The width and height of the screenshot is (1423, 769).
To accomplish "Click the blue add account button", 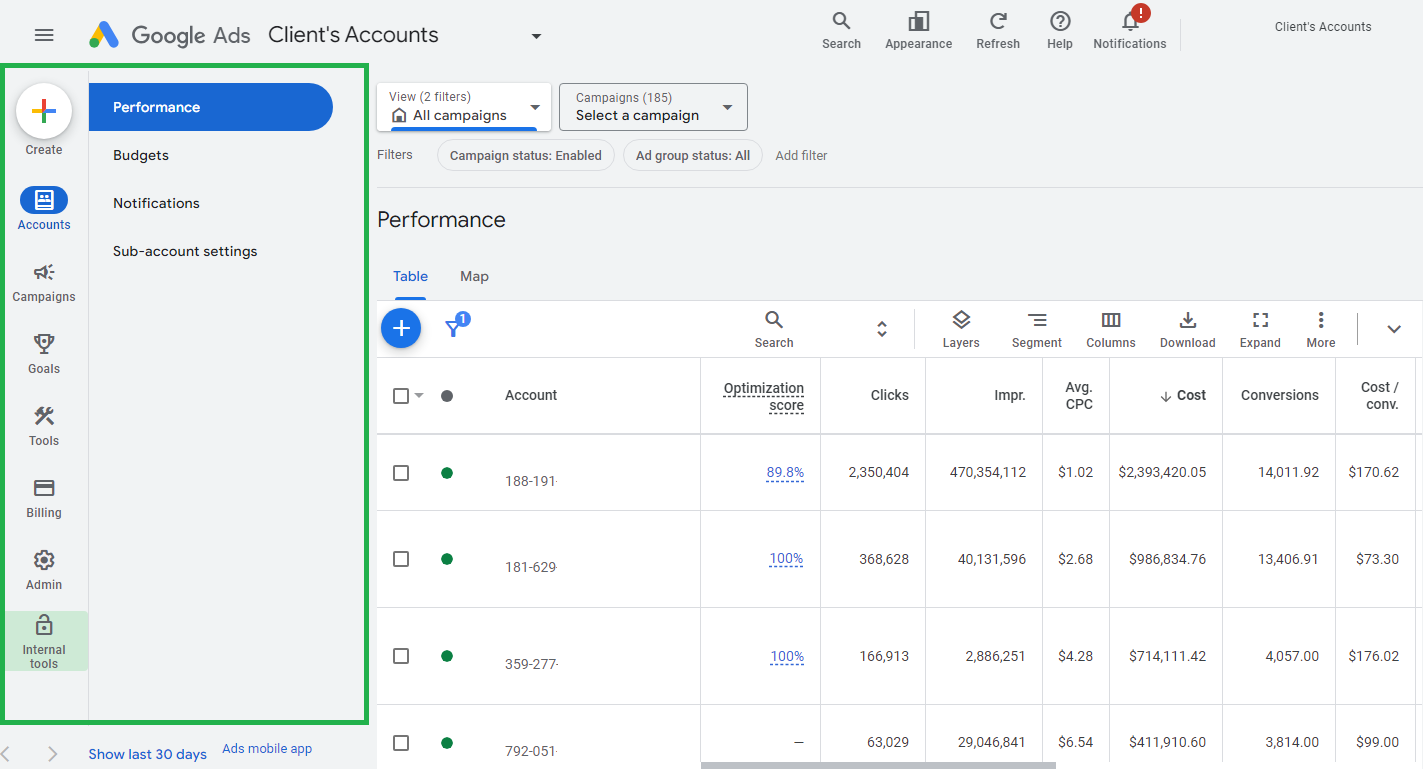I will coord(401,328).
